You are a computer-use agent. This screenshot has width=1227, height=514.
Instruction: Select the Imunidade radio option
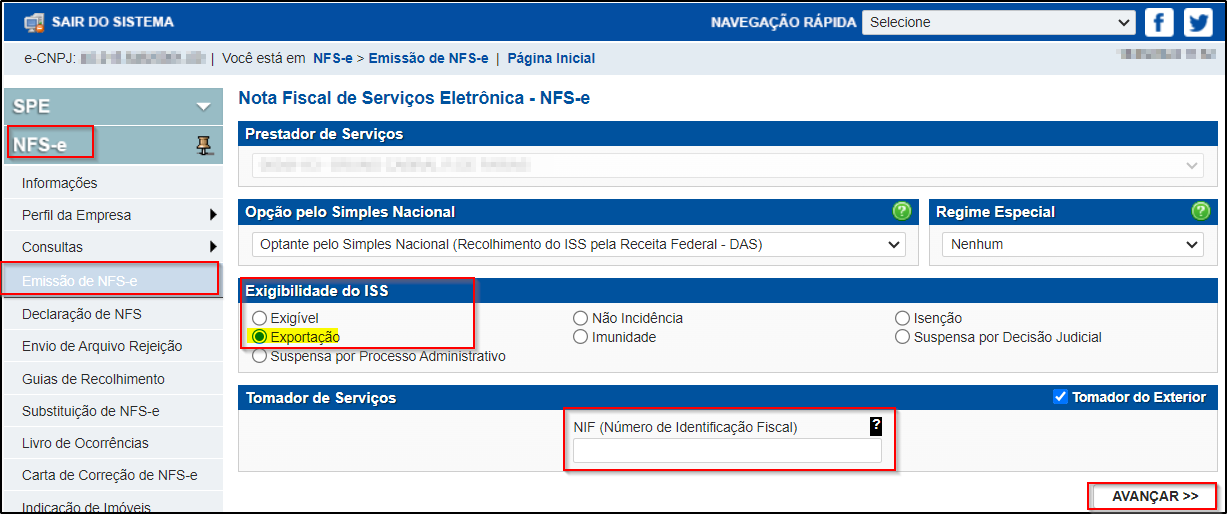point(581,337)
